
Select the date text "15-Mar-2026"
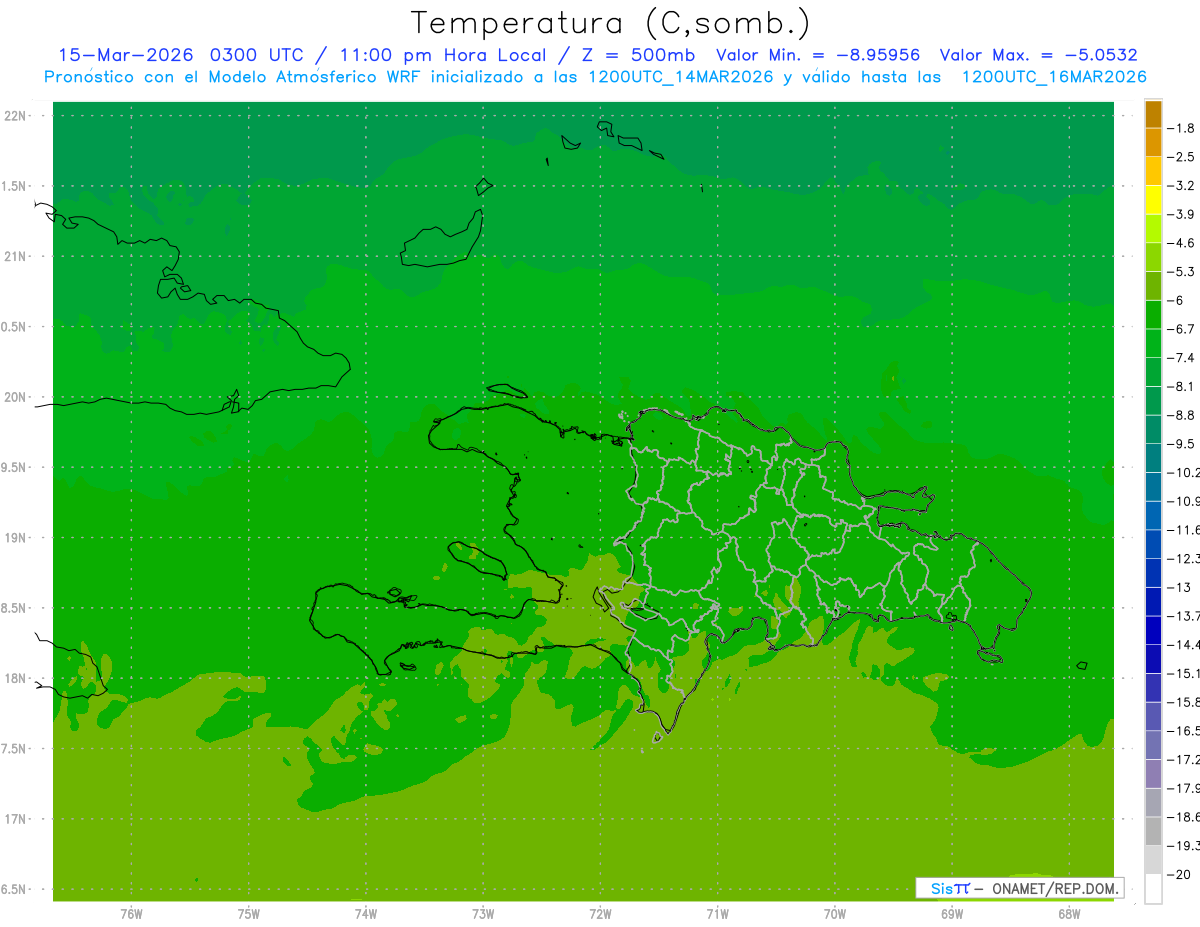[125, 55]
